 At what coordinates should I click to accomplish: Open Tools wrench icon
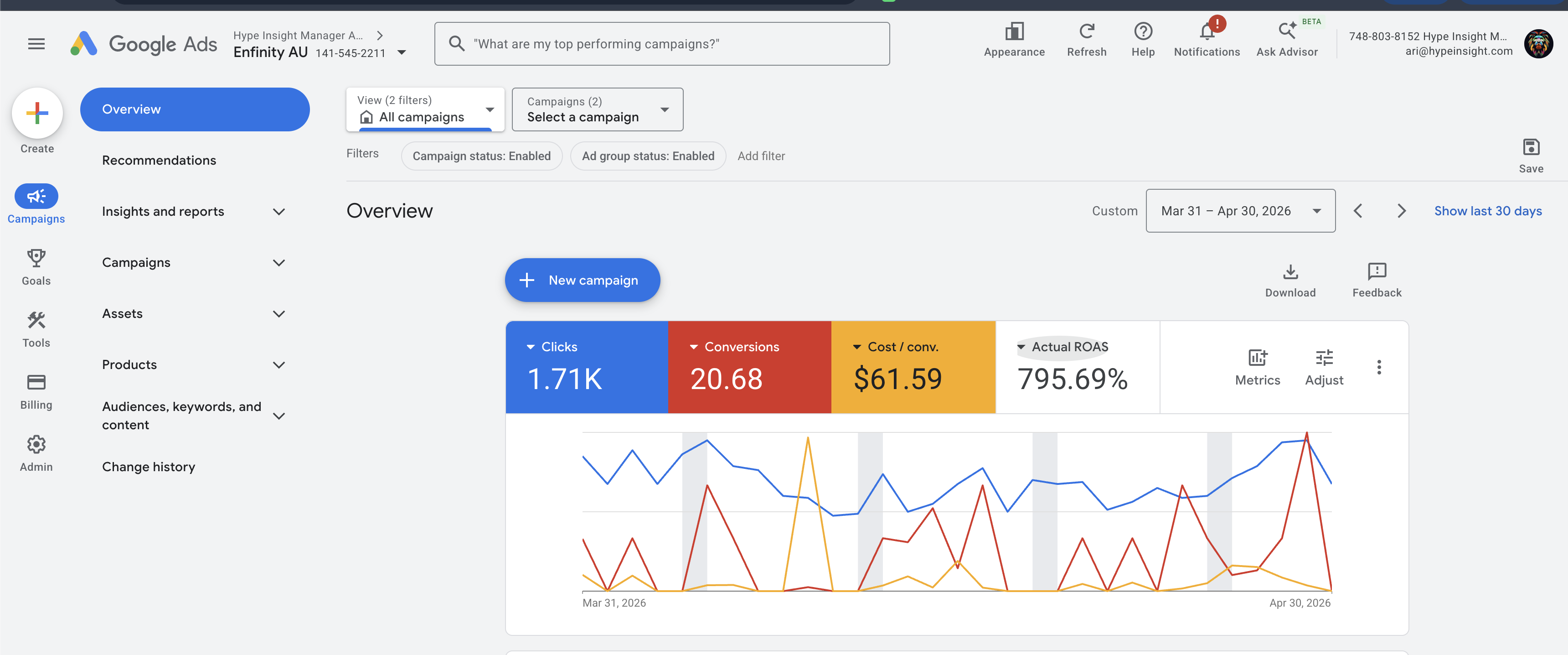coord(36,321)
